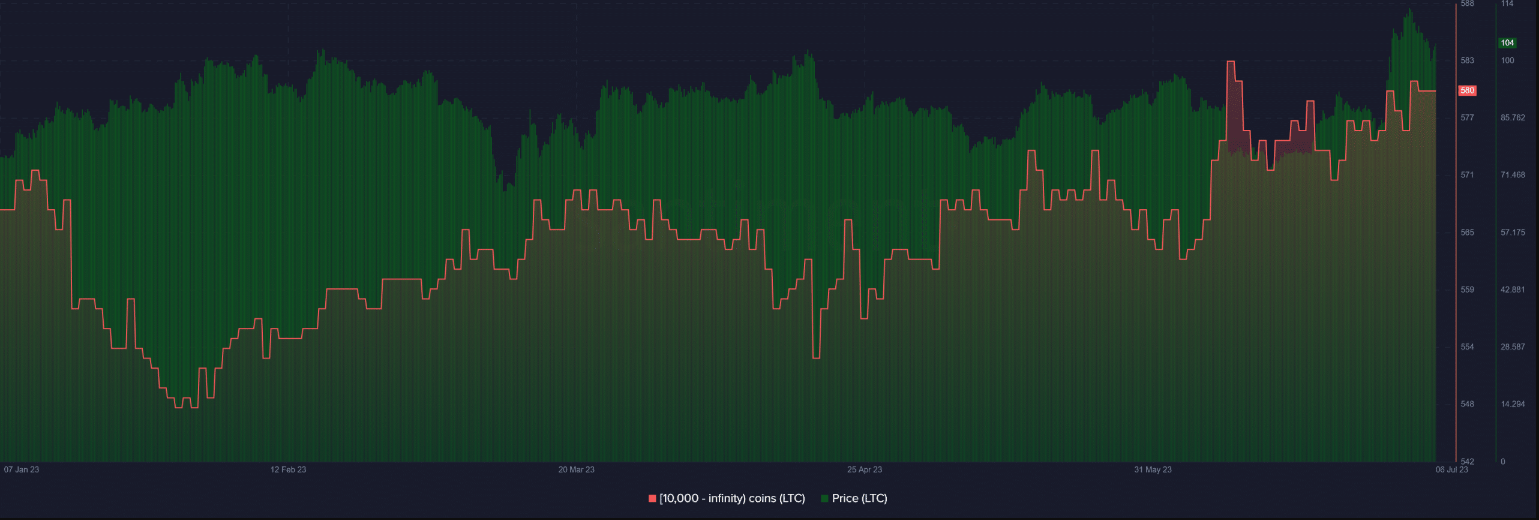The height and width of the screenshot is (520, 1539).
Task: Select the 12 Feb 23 date label
Action: pos(288,468)
